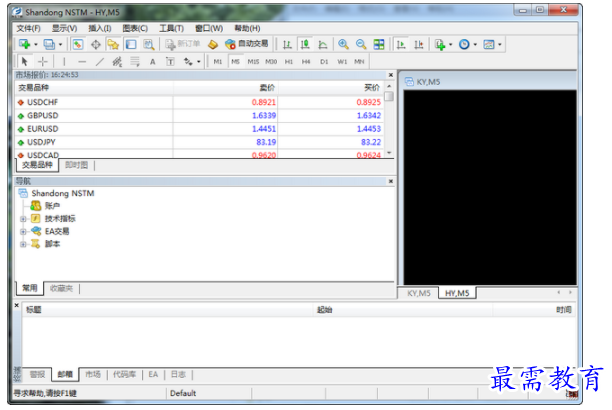This screenshot has height=410, width=612.
Task: Select the crosshair tool
Action: tap(42, 61)
